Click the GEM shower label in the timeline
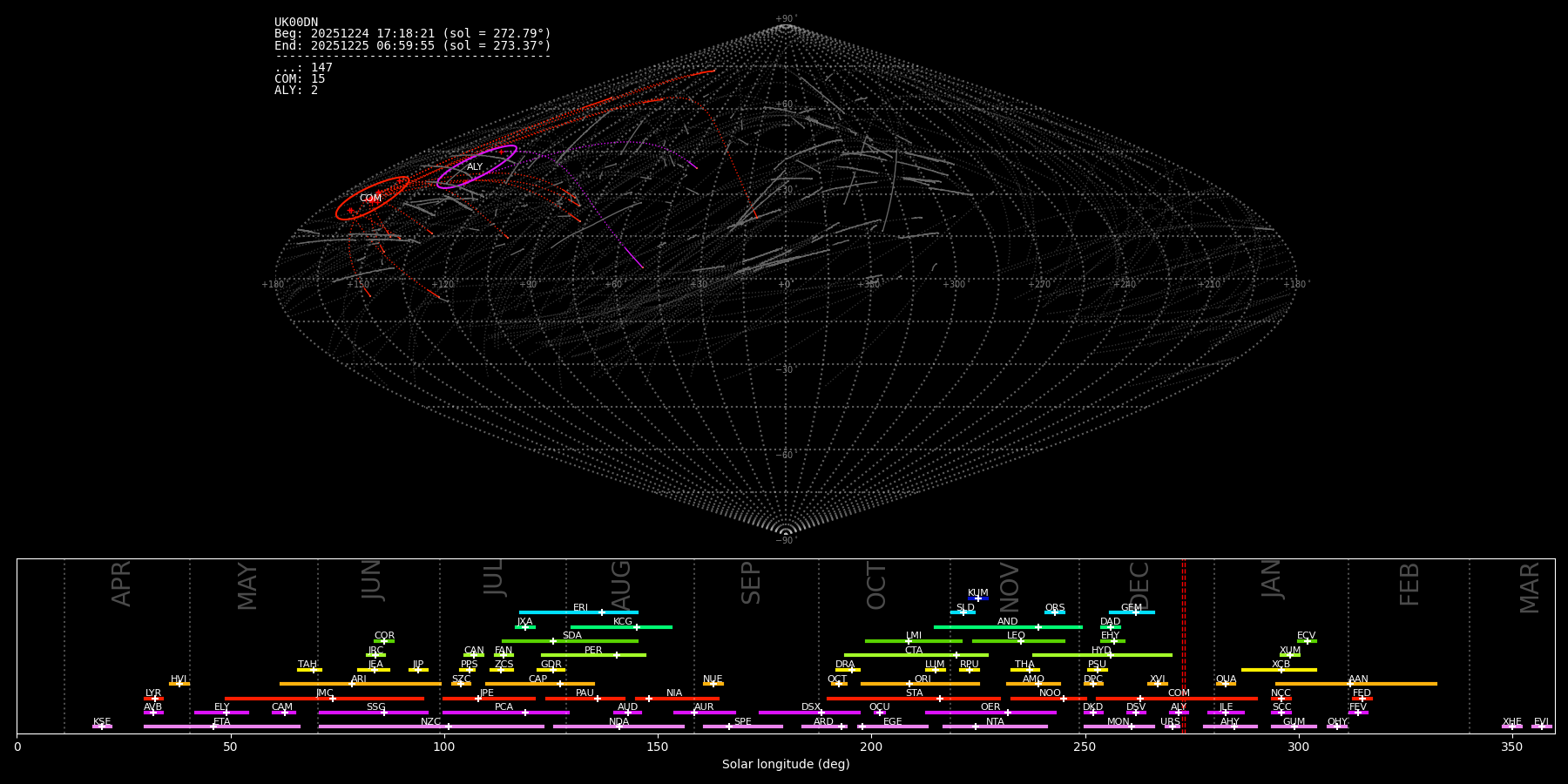Screen dimensions: 1568x784 click(1132, 608)
